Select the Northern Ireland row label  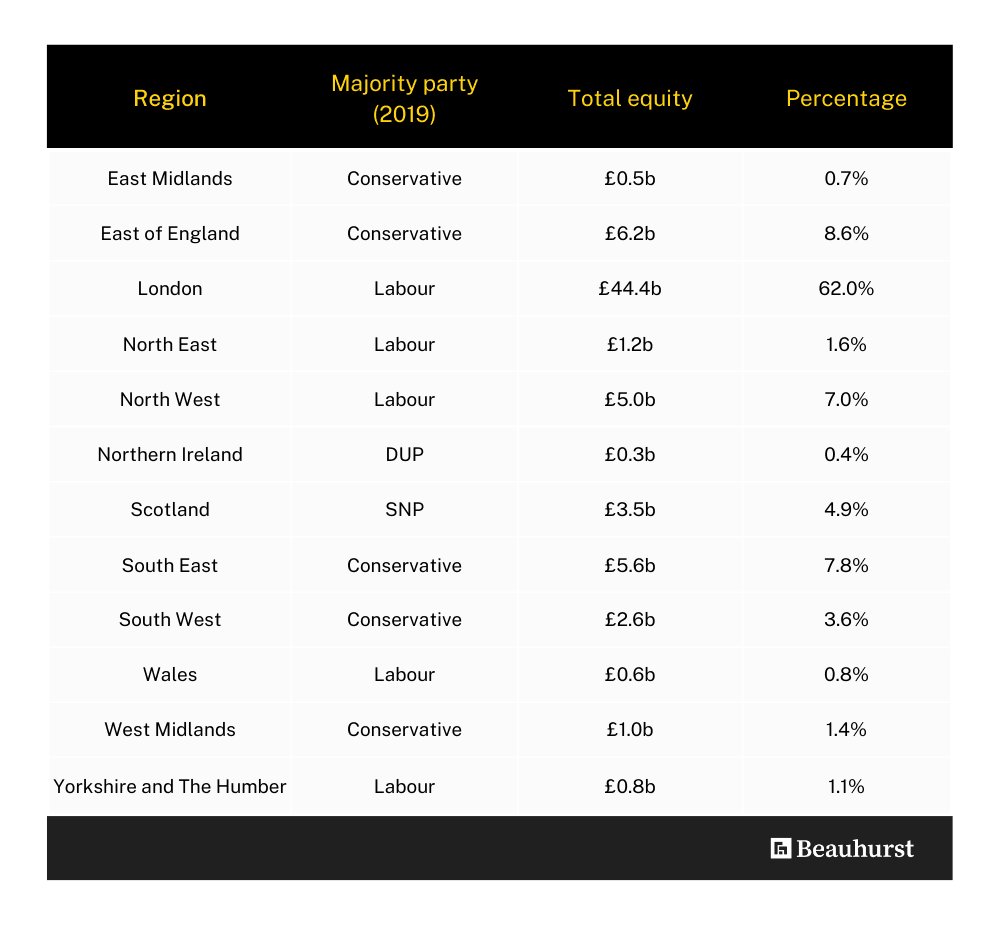[x=170, y=454]
